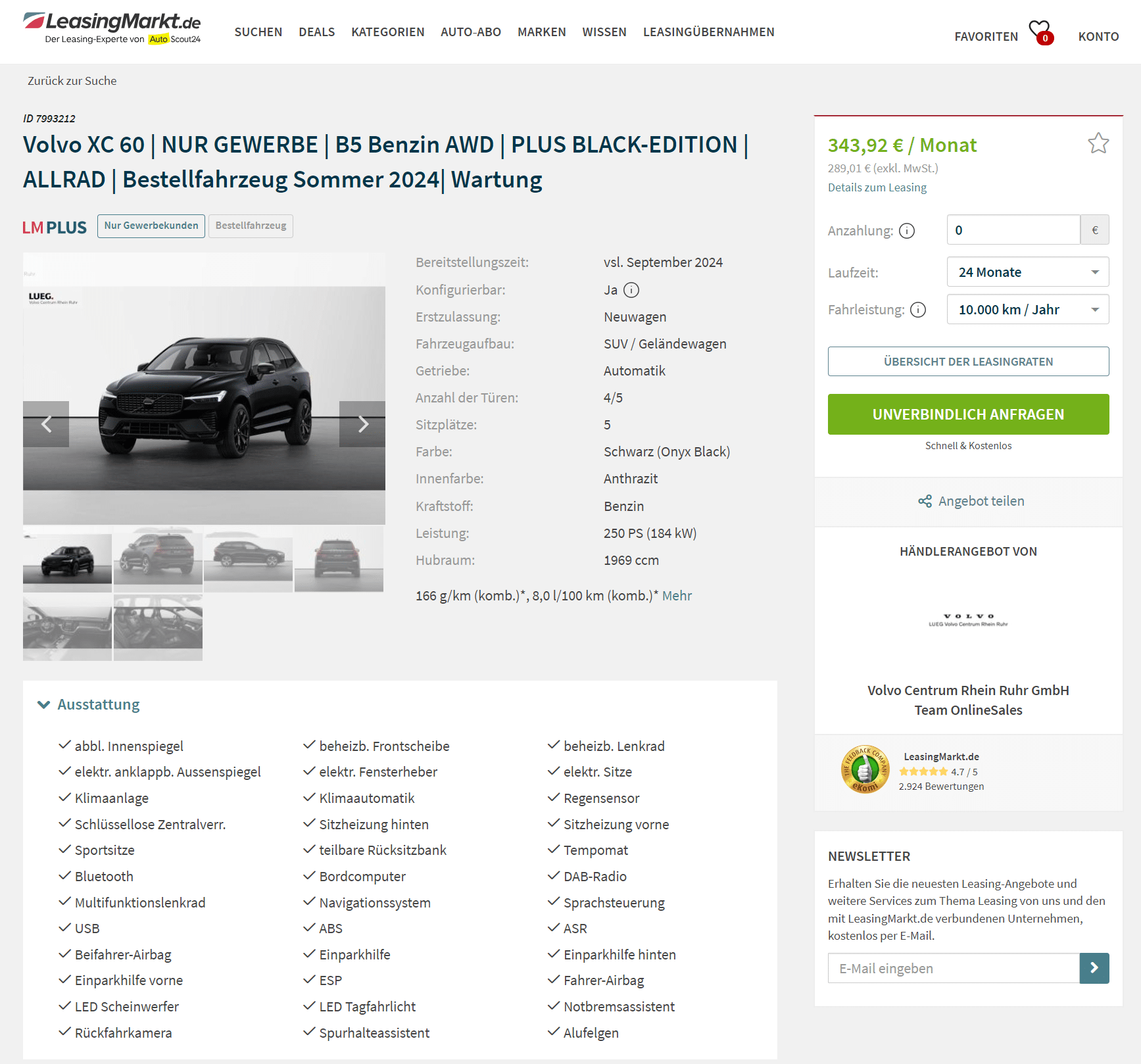Select first thumbnail, front view of car
The image size is (1141, 1064).
(67, 559)
